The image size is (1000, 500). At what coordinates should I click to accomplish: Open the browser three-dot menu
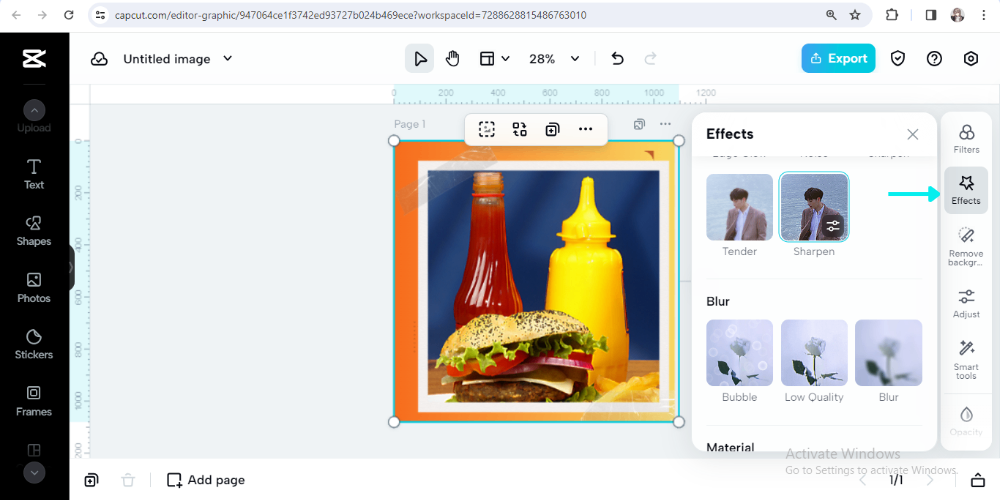tap(984, 15)
